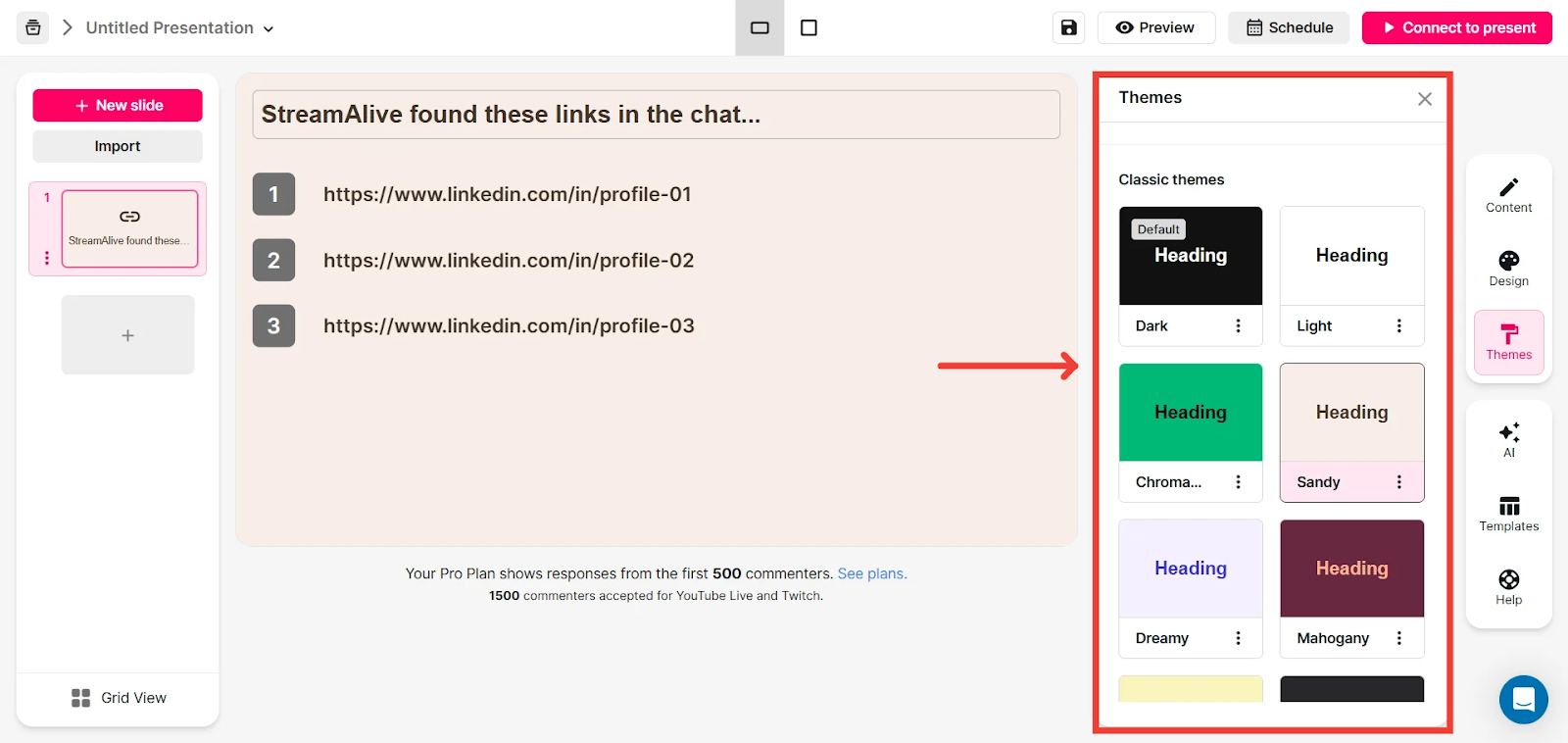
Task: Open the Help tab
Action: (x=1508, y=587)
